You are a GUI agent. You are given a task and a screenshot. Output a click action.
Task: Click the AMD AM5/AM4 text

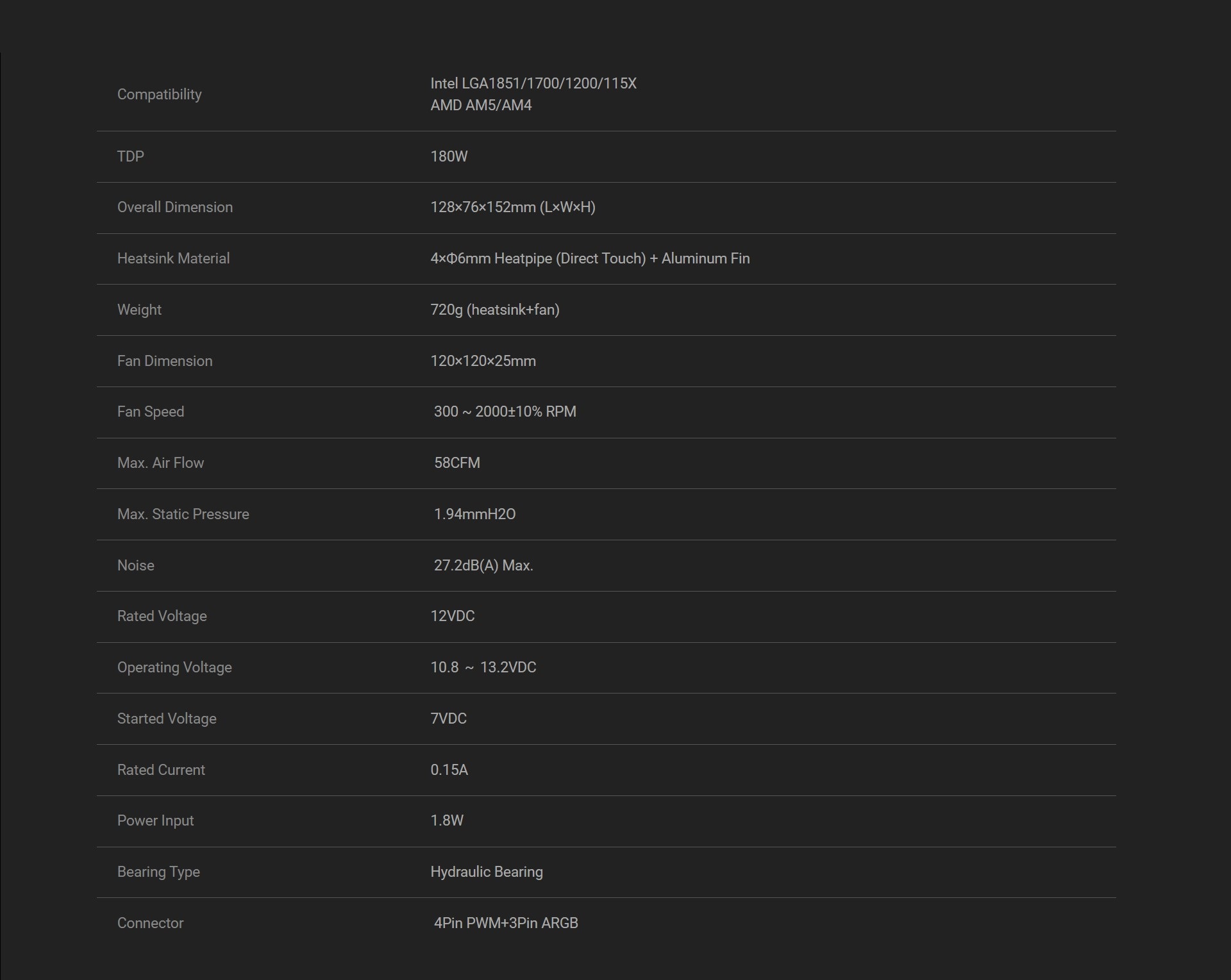481,105
